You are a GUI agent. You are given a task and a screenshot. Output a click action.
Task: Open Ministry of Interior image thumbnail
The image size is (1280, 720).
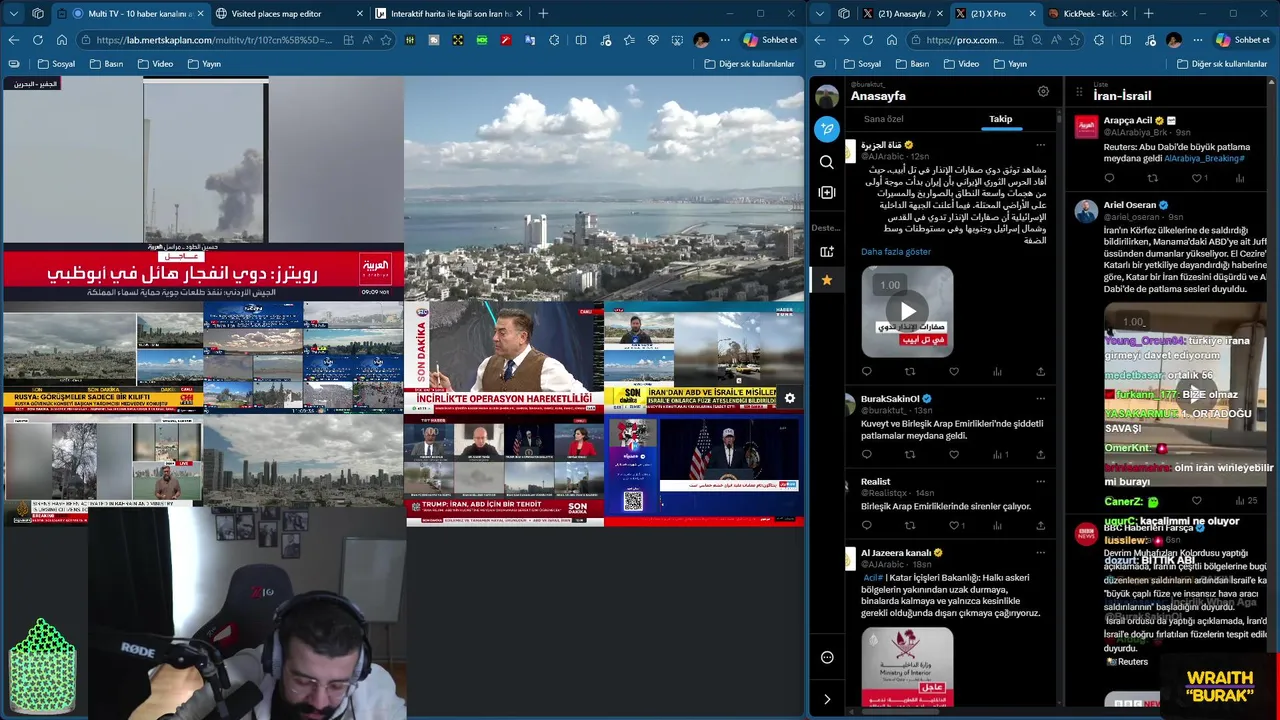(x=907, y=666)
